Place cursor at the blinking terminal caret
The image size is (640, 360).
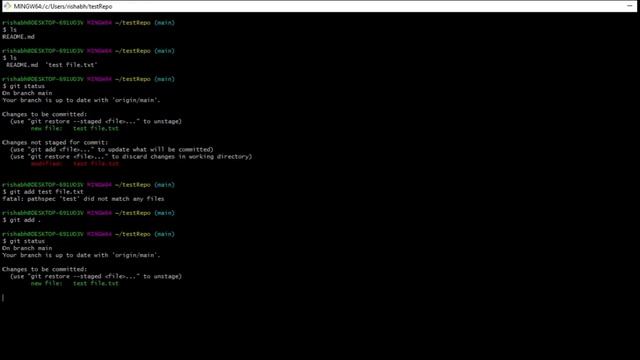[3, 298]
